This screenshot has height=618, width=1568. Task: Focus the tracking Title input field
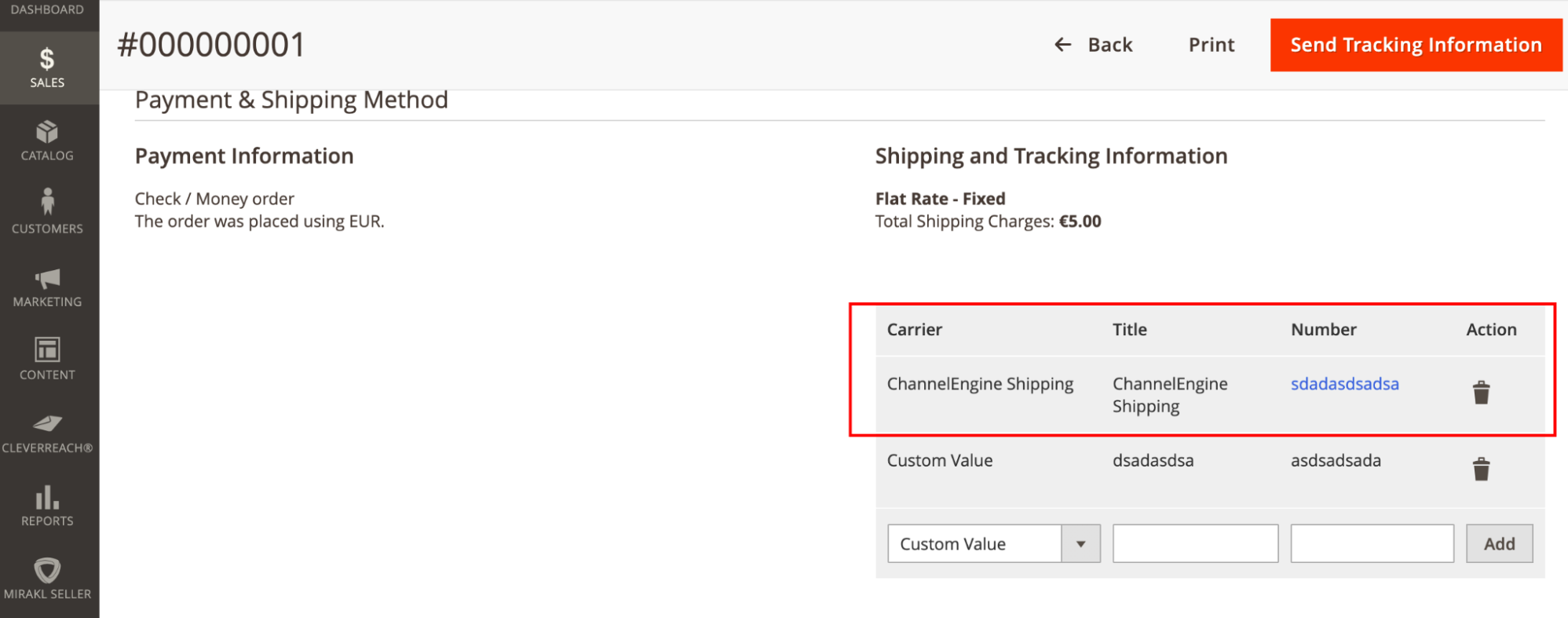click(1195, 543)
